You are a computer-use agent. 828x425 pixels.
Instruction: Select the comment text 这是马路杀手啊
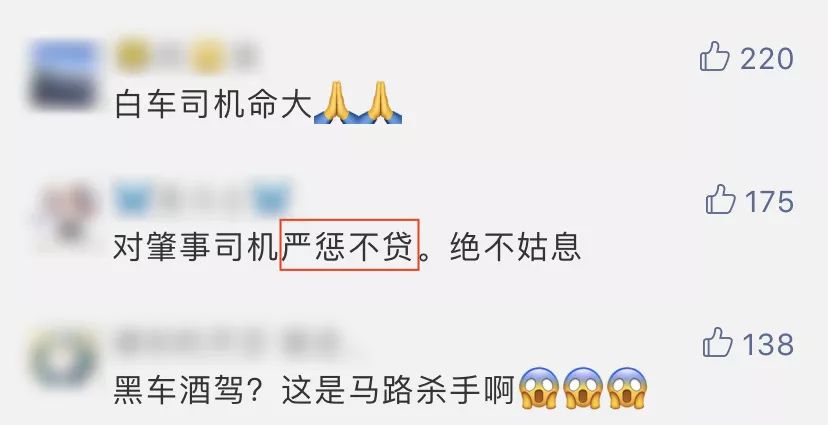pos(398,391)
